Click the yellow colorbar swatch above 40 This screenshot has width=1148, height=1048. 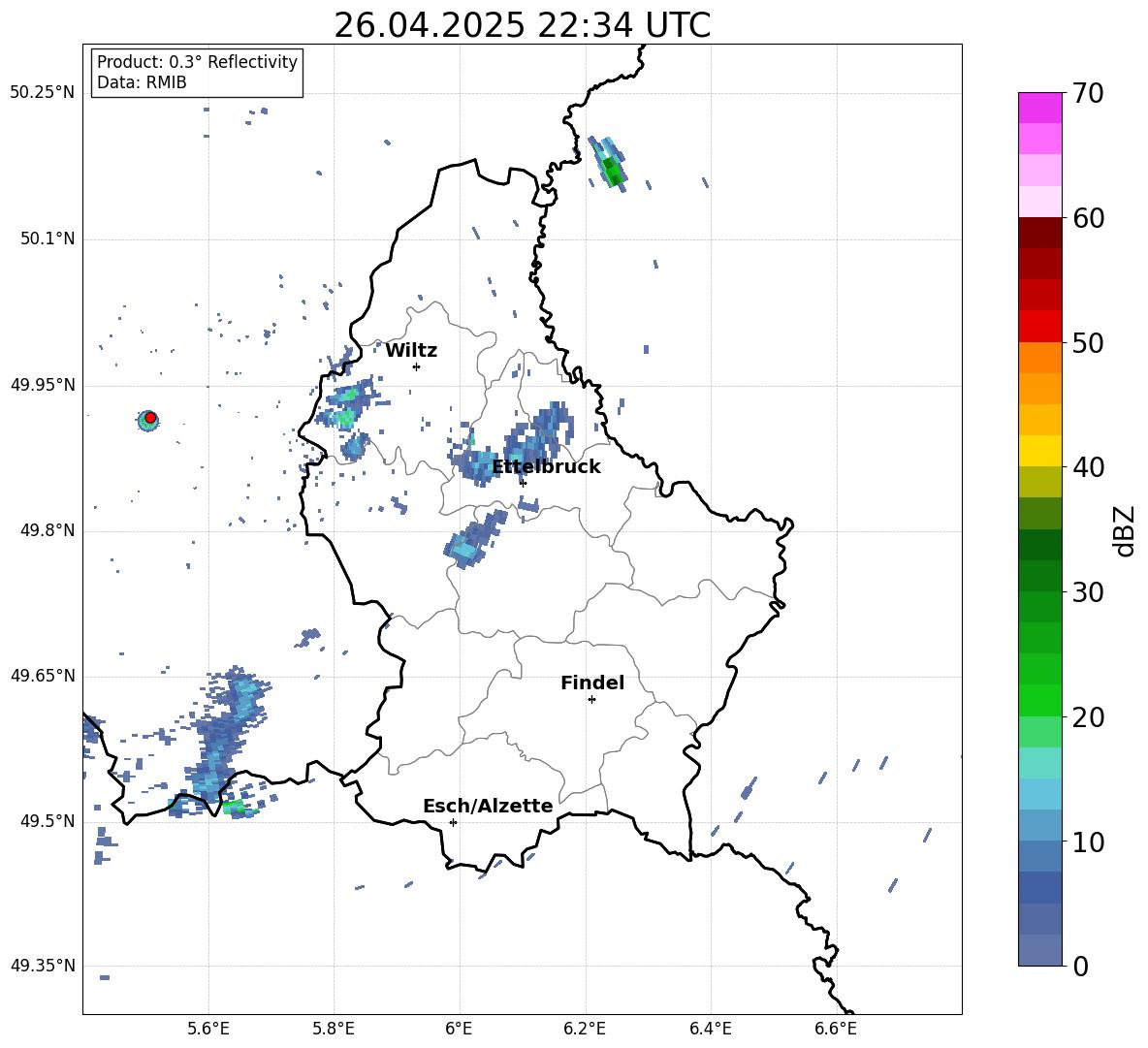pyautogui.click(x=1039, y=451)
